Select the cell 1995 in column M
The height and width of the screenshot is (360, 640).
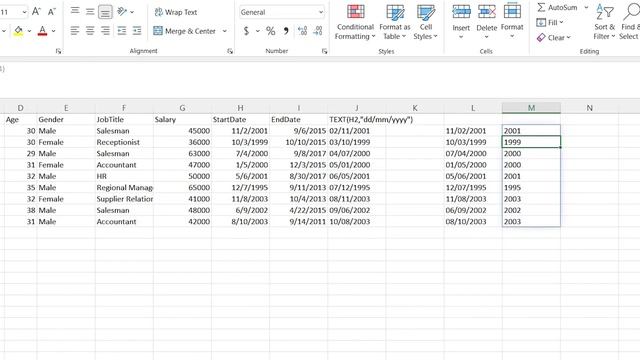point(531,188)
